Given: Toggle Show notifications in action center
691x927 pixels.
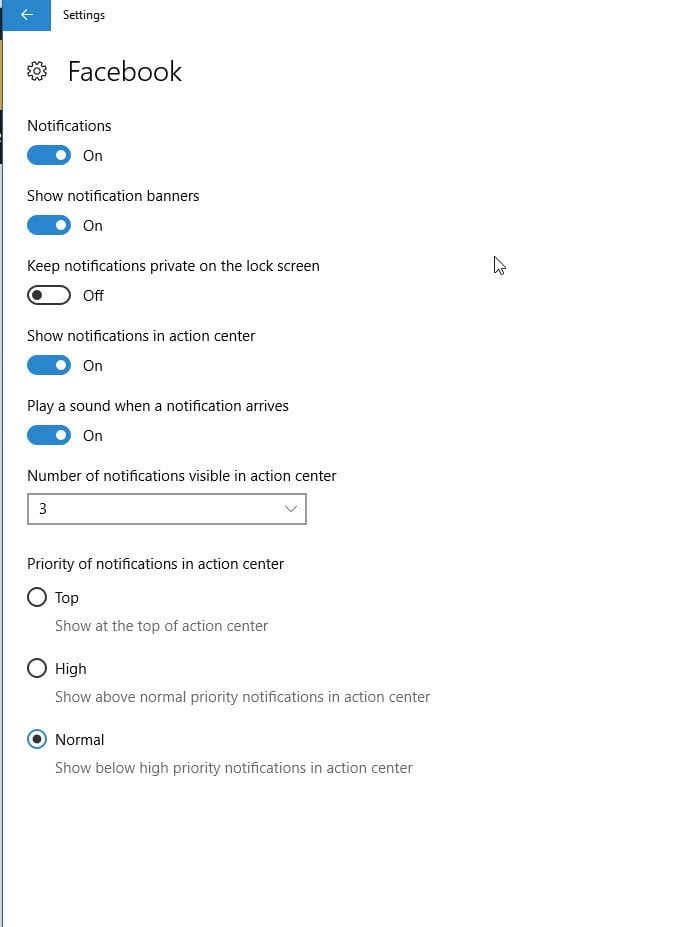Looking at the screenshot, I should click(x=49, y=365).
